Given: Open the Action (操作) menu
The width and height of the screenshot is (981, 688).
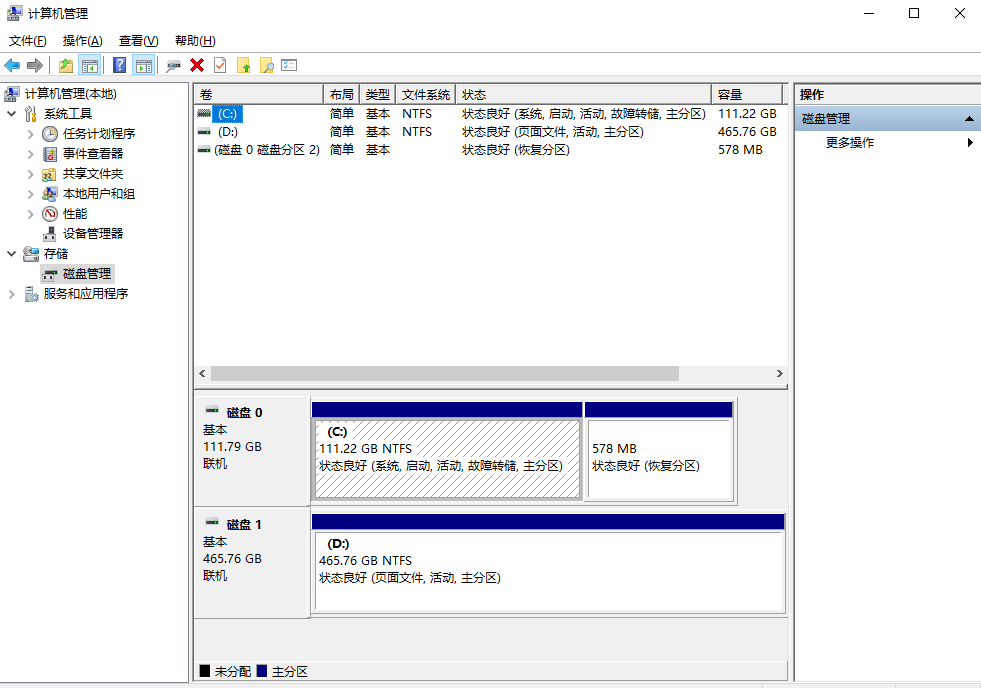Looking at the screenshot, I should [x=82, y=41].
